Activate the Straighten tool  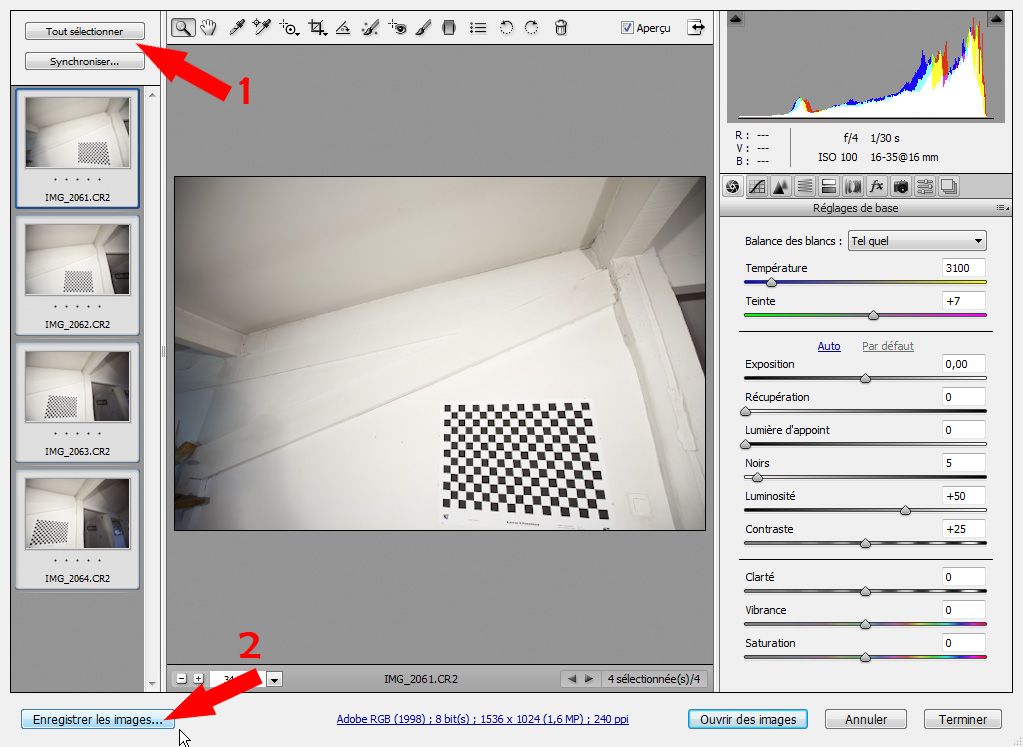(x=343, y=27)
